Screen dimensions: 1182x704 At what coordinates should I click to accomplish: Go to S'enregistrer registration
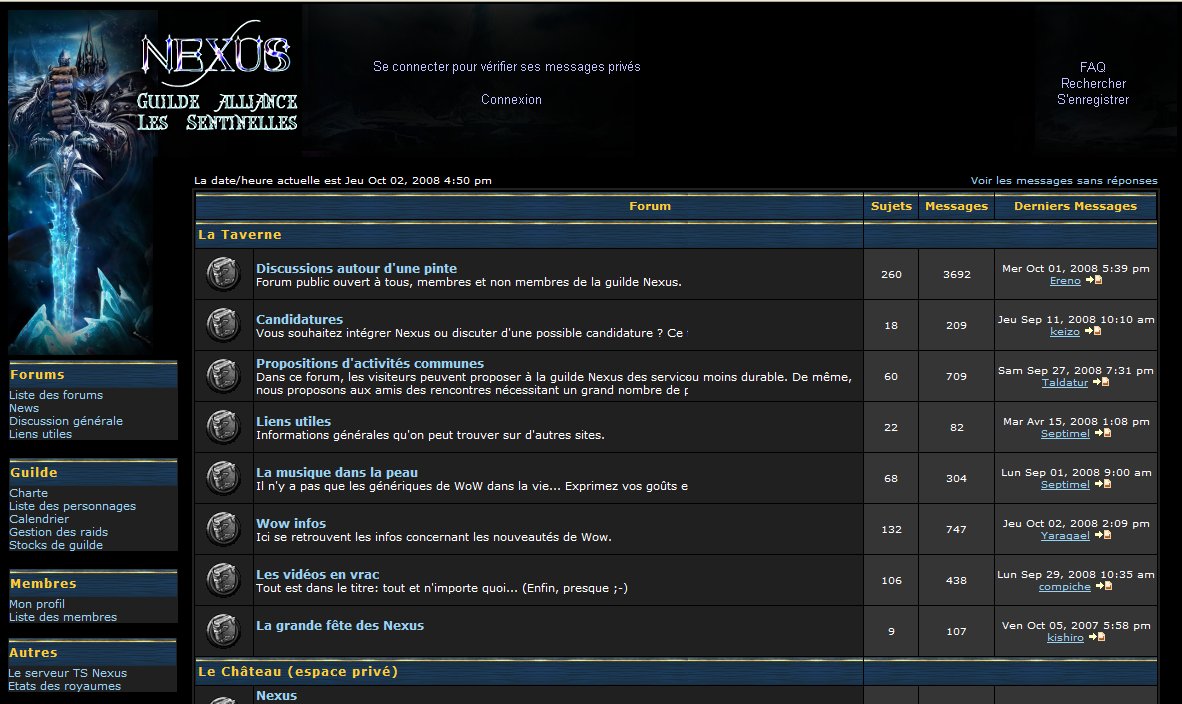click(1093, 100)
